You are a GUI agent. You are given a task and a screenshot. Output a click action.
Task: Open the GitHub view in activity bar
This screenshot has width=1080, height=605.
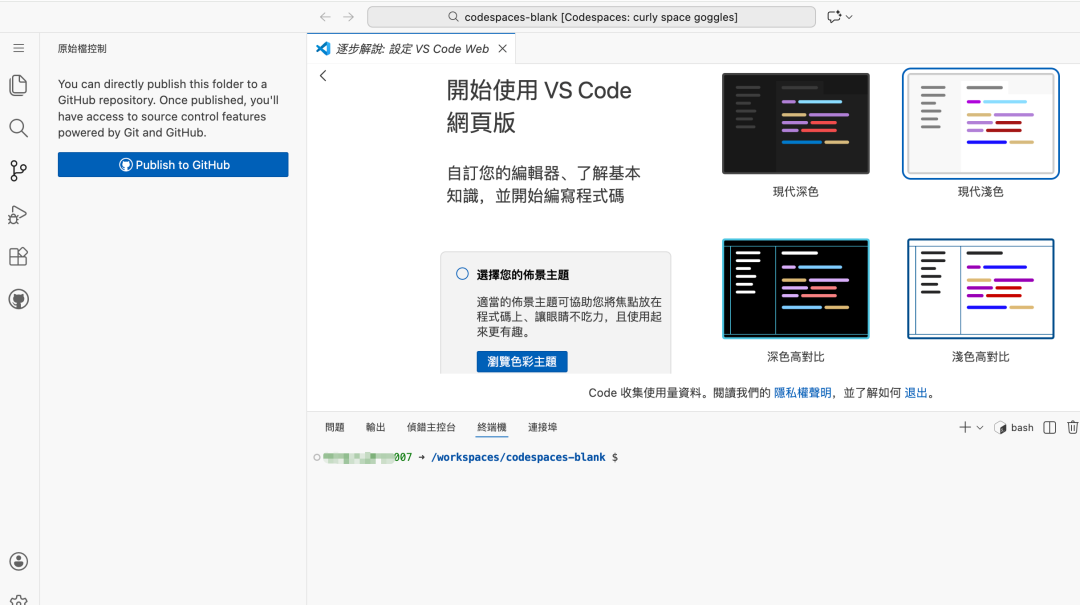click(x=19, y=300)
